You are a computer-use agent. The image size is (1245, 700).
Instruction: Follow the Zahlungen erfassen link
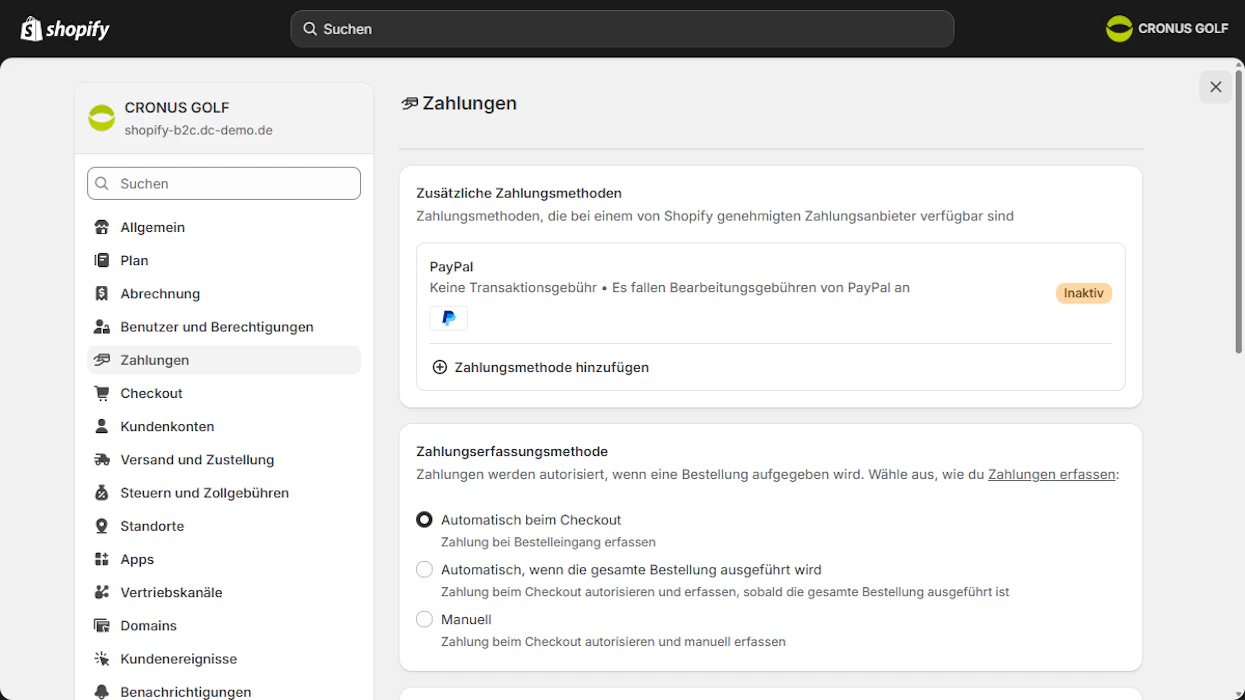tap(1051, 474)
